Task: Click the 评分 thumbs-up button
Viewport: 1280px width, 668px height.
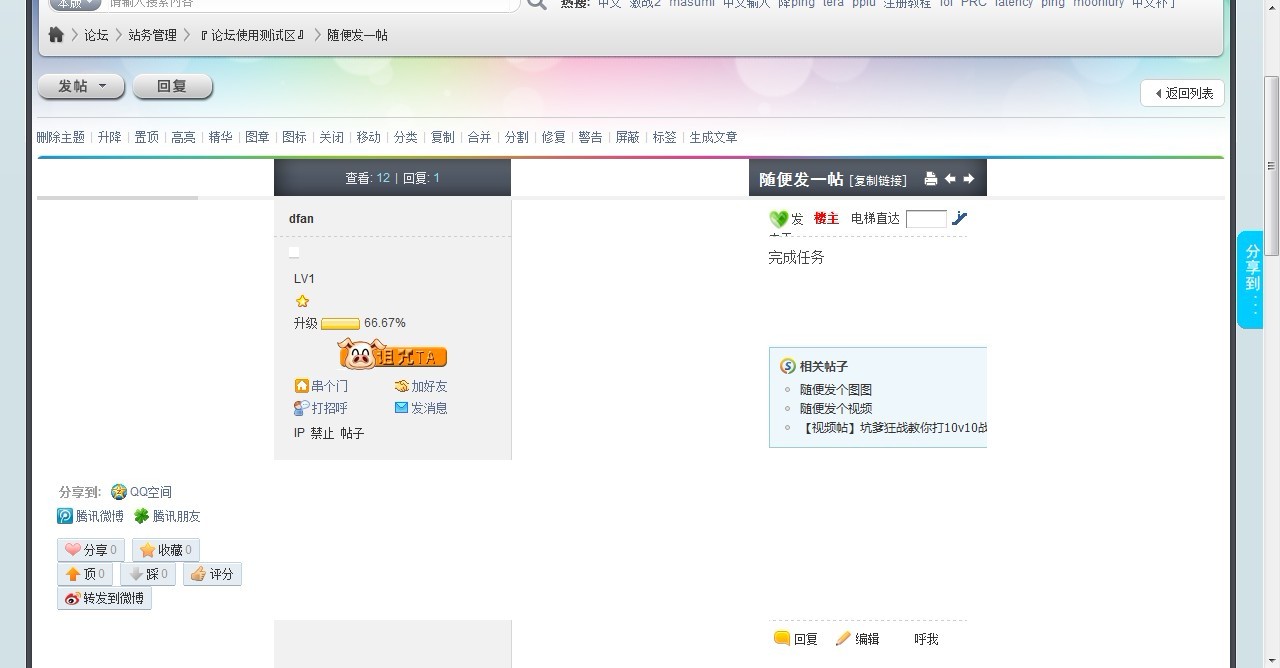Action: [x=212, y=574]
